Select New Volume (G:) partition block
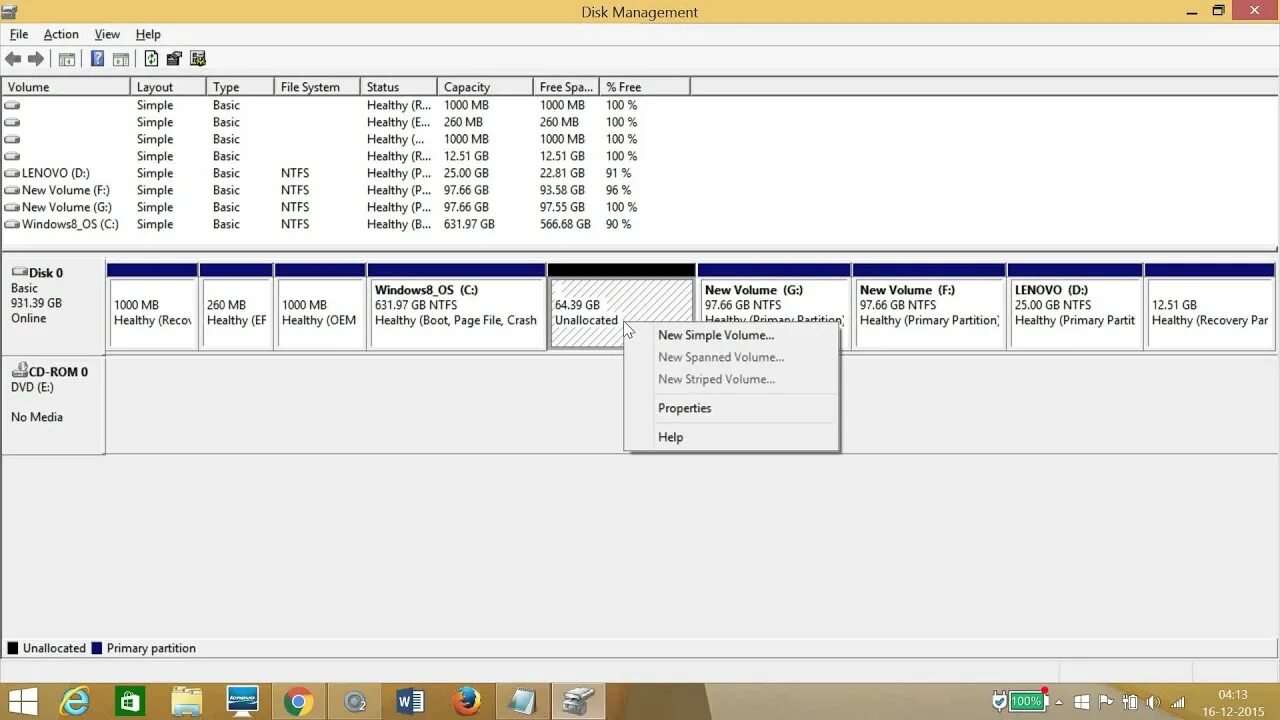This screenshot has height=720, width=1280. click(774, 306)
